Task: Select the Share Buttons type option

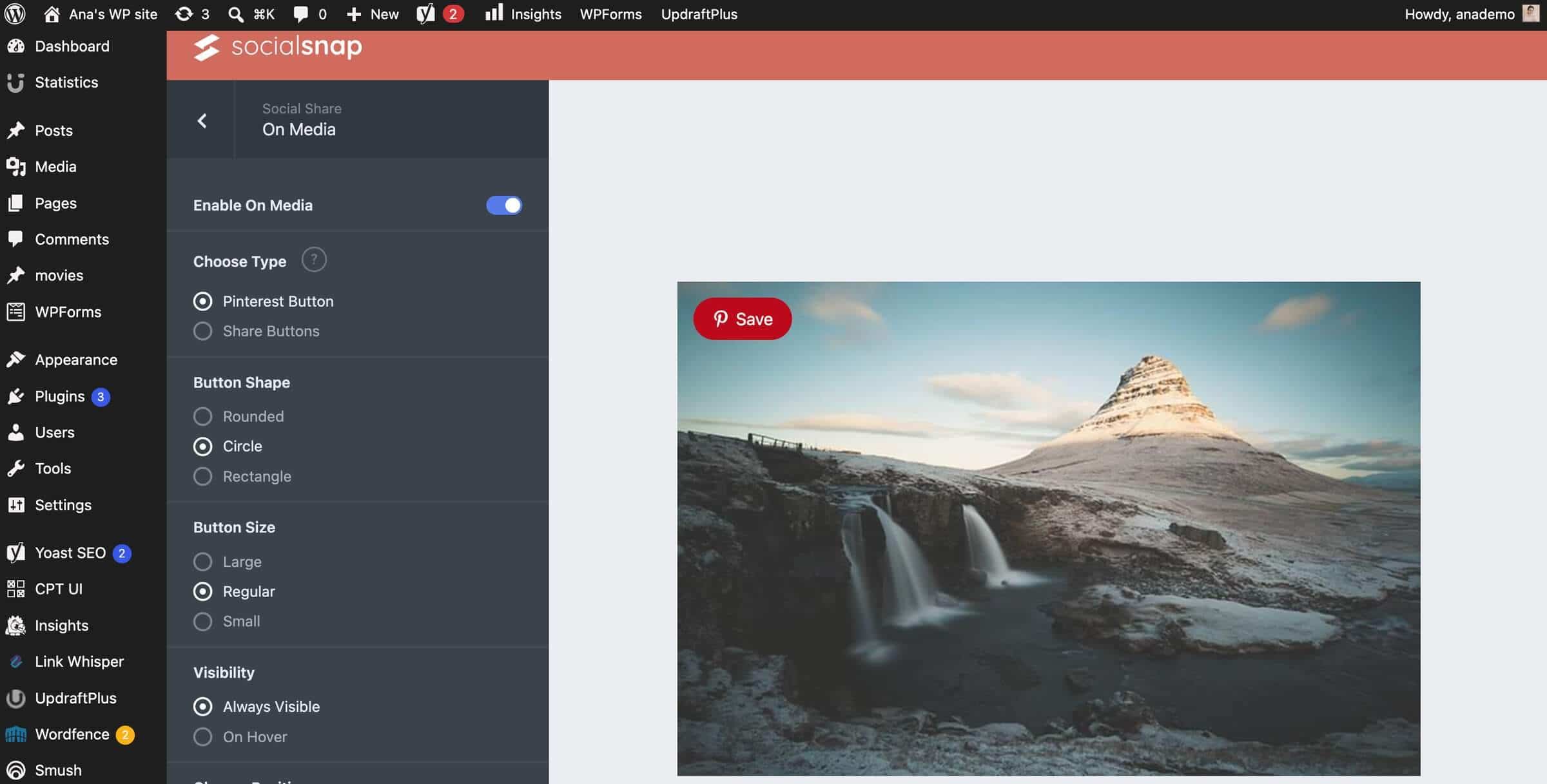Action: [257, 331]
